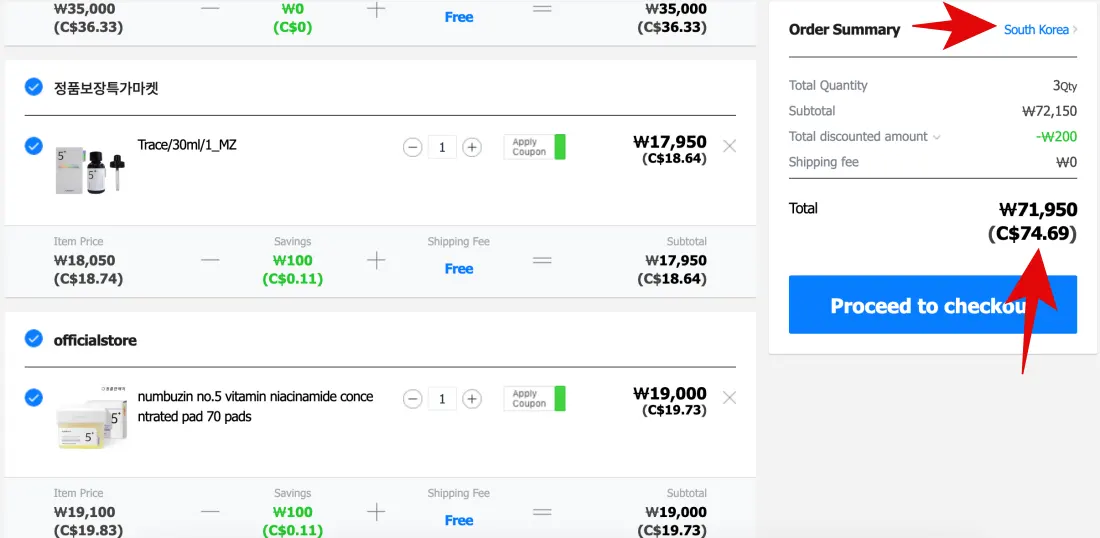Apply Coupon to Trace/30ml item
The image size is (1100, 538).
coord(534,147)
